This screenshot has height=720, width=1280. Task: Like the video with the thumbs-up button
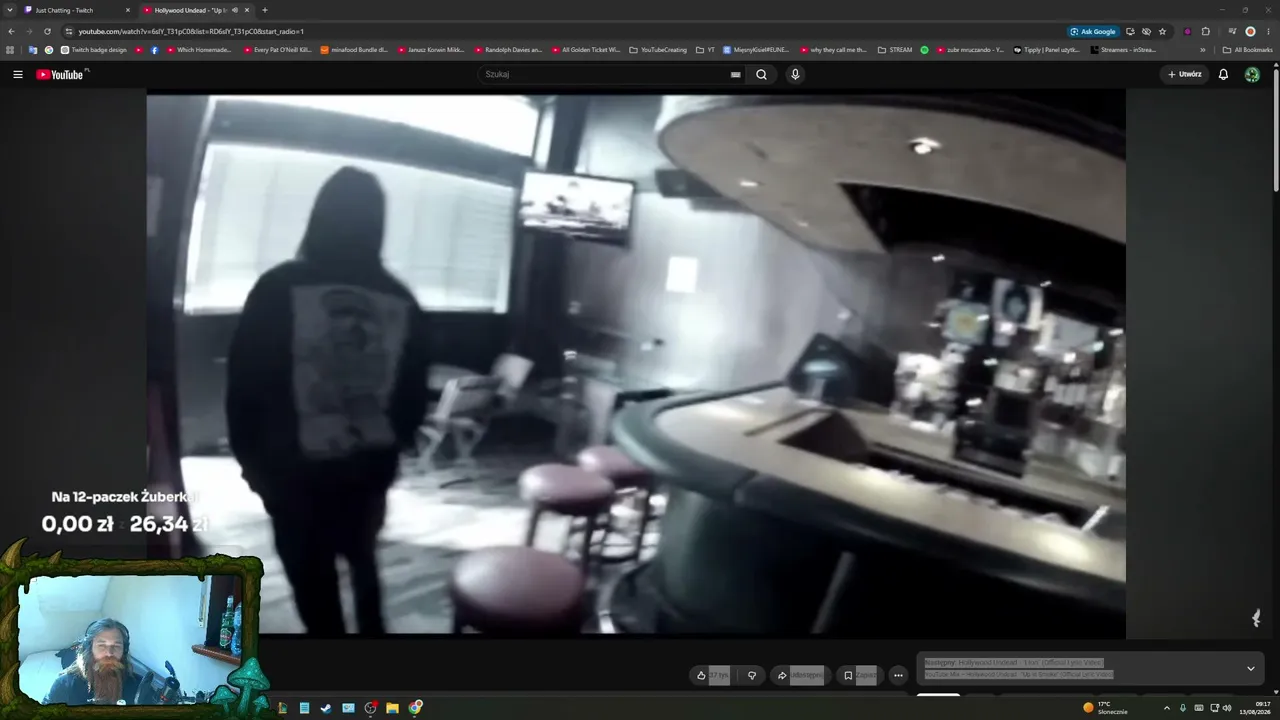(x=712, y=675)
